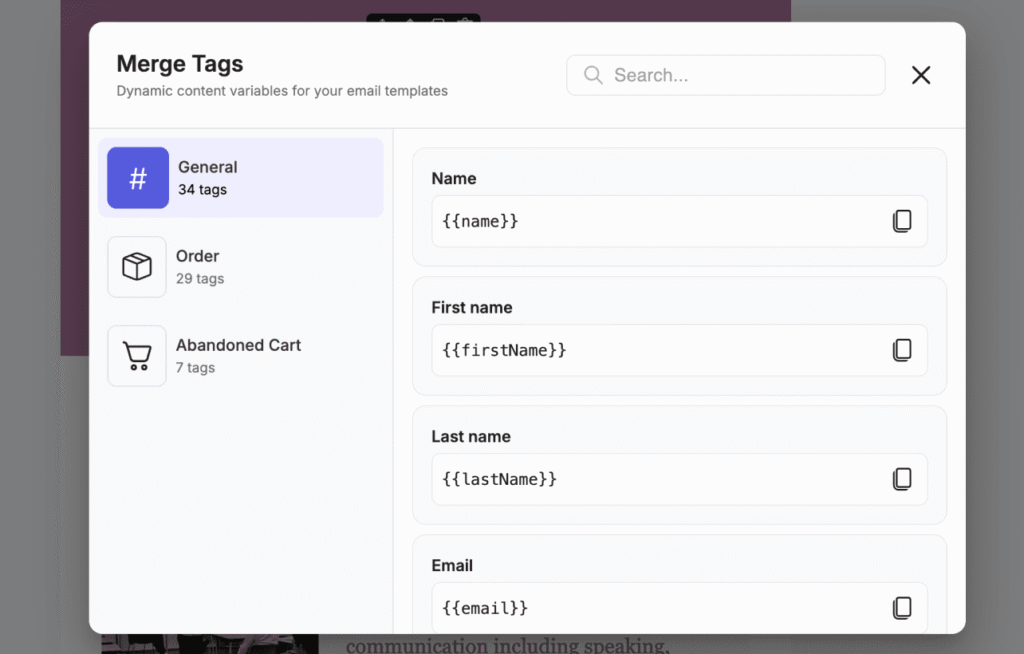Click the "34 tags" count text
The height and width of the screenshot is (654, 1024).
coord(202,189)
